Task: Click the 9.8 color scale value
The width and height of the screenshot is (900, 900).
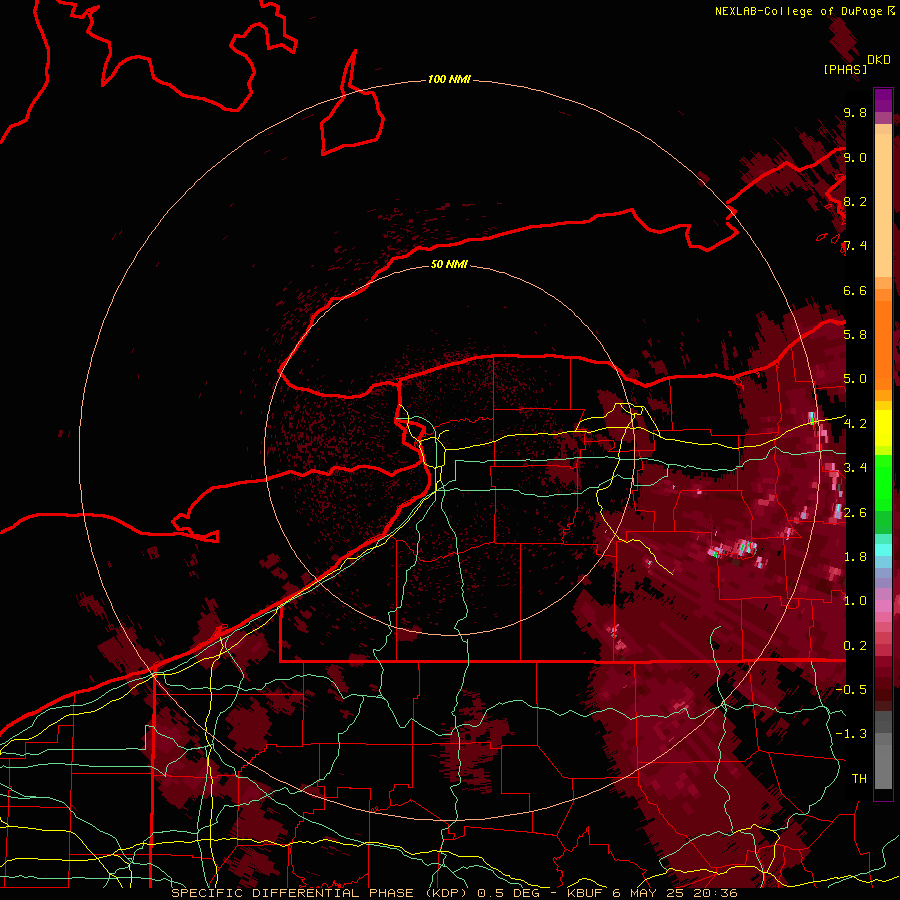Action: tap(855, 112)
